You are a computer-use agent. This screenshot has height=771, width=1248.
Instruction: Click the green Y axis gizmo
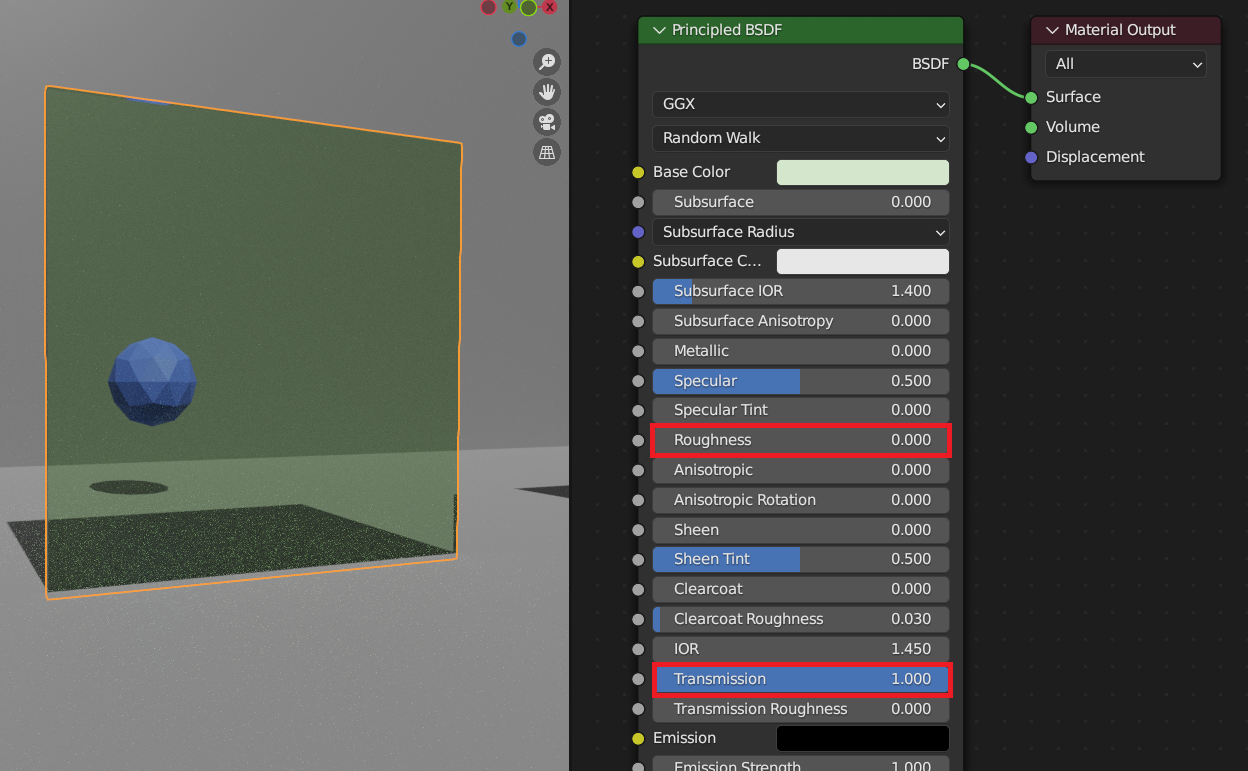(509, 7)
